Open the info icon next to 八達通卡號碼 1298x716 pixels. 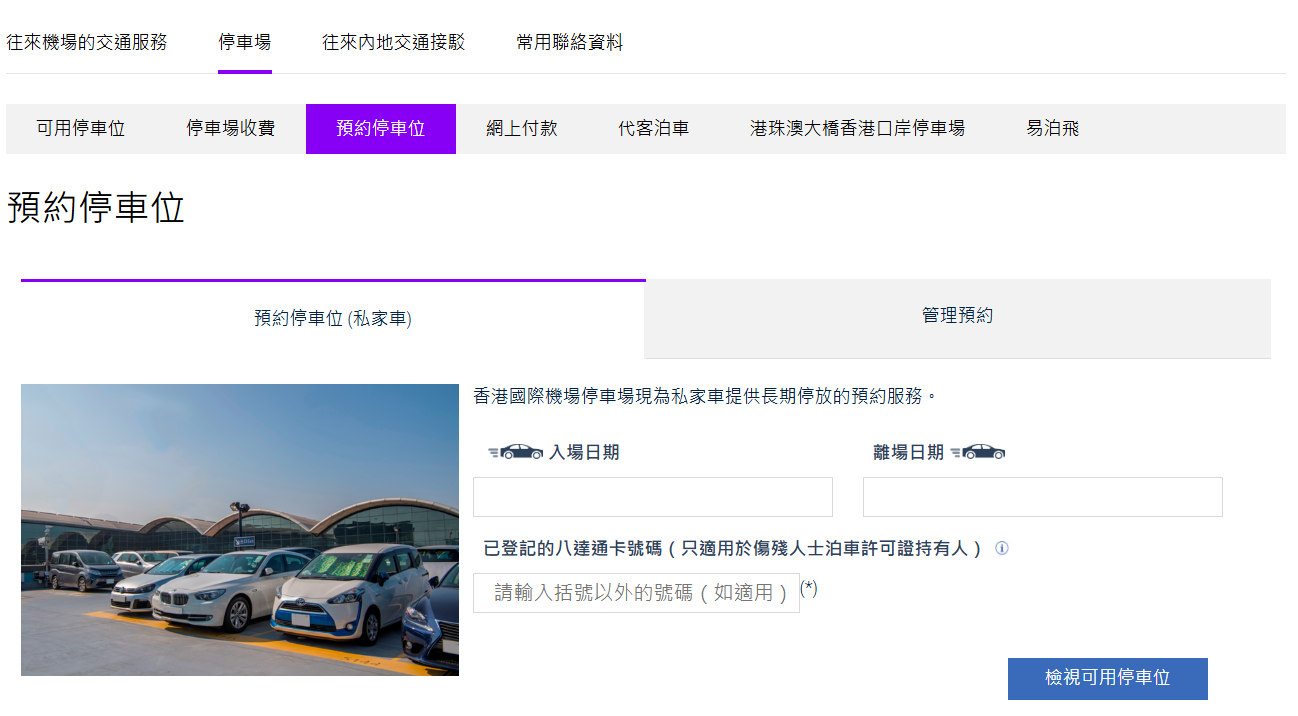coord(1003,549)
